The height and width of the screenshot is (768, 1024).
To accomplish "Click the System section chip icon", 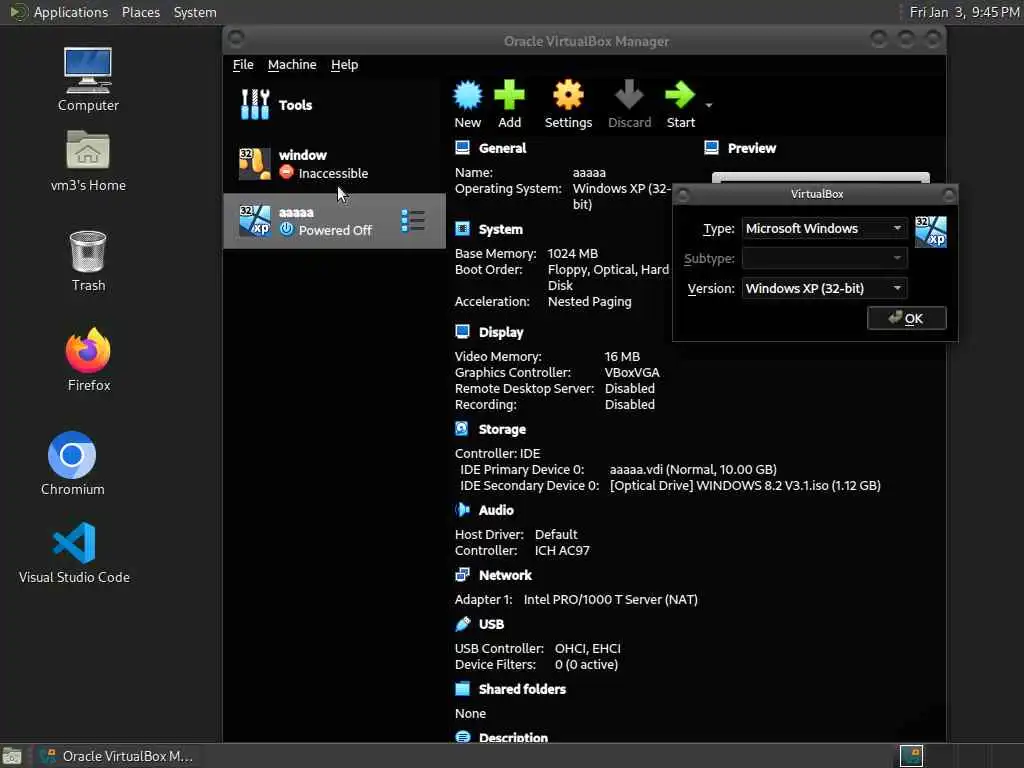I will pos(462,229).
